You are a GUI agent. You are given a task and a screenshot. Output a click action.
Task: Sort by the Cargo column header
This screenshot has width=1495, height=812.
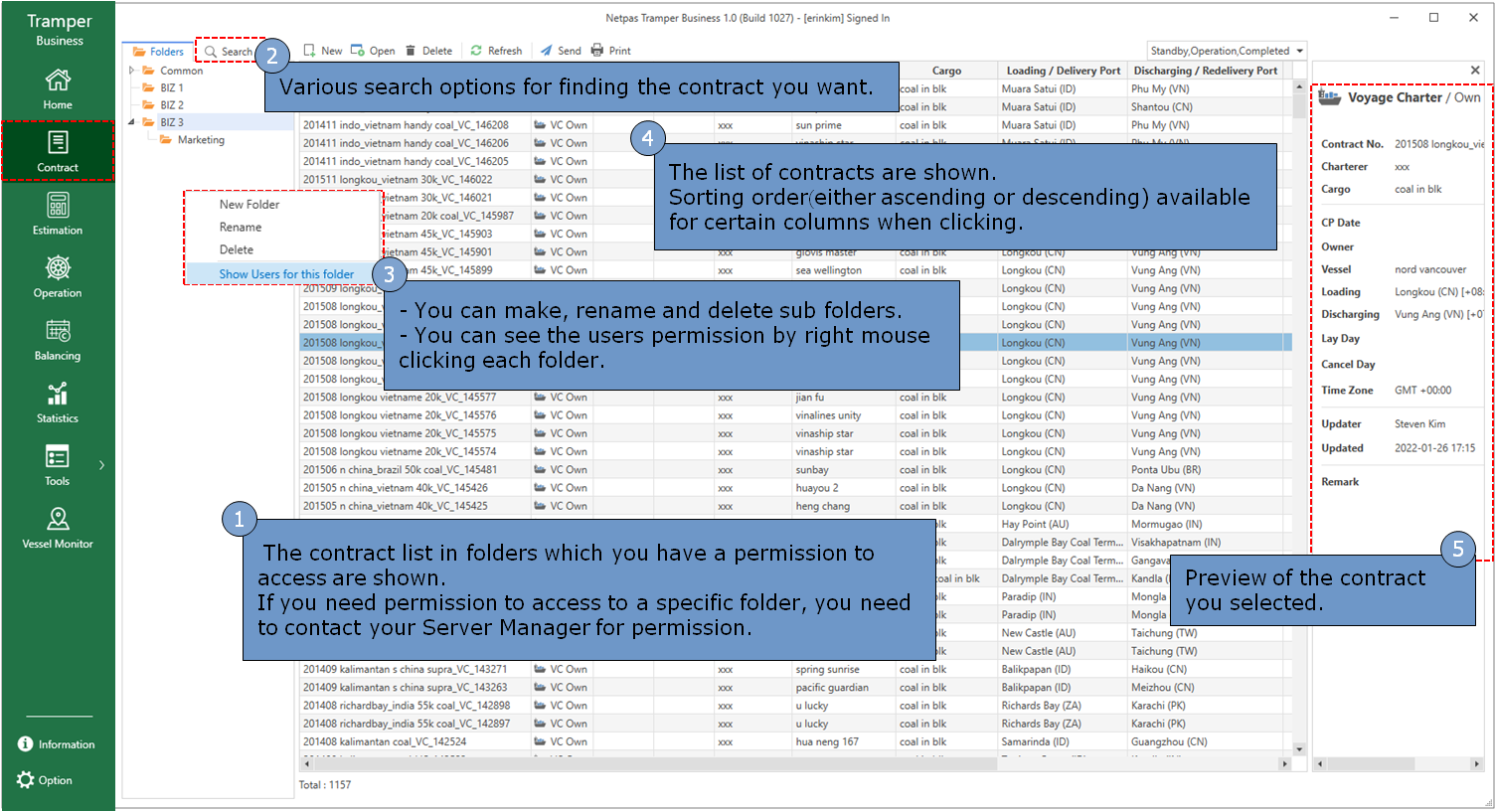(946, 71)
